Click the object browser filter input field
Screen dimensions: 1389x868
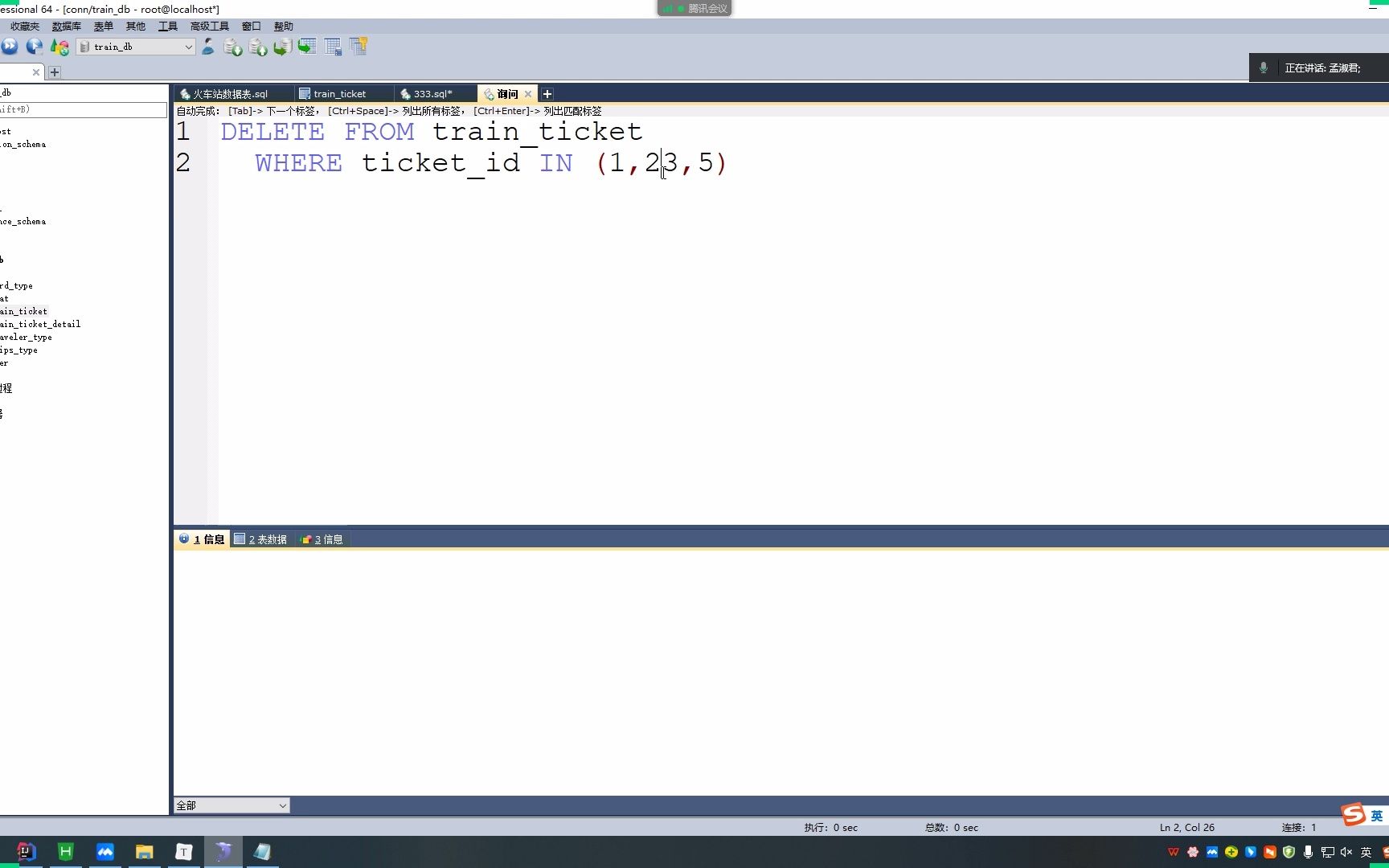click(x=84, y=109)
